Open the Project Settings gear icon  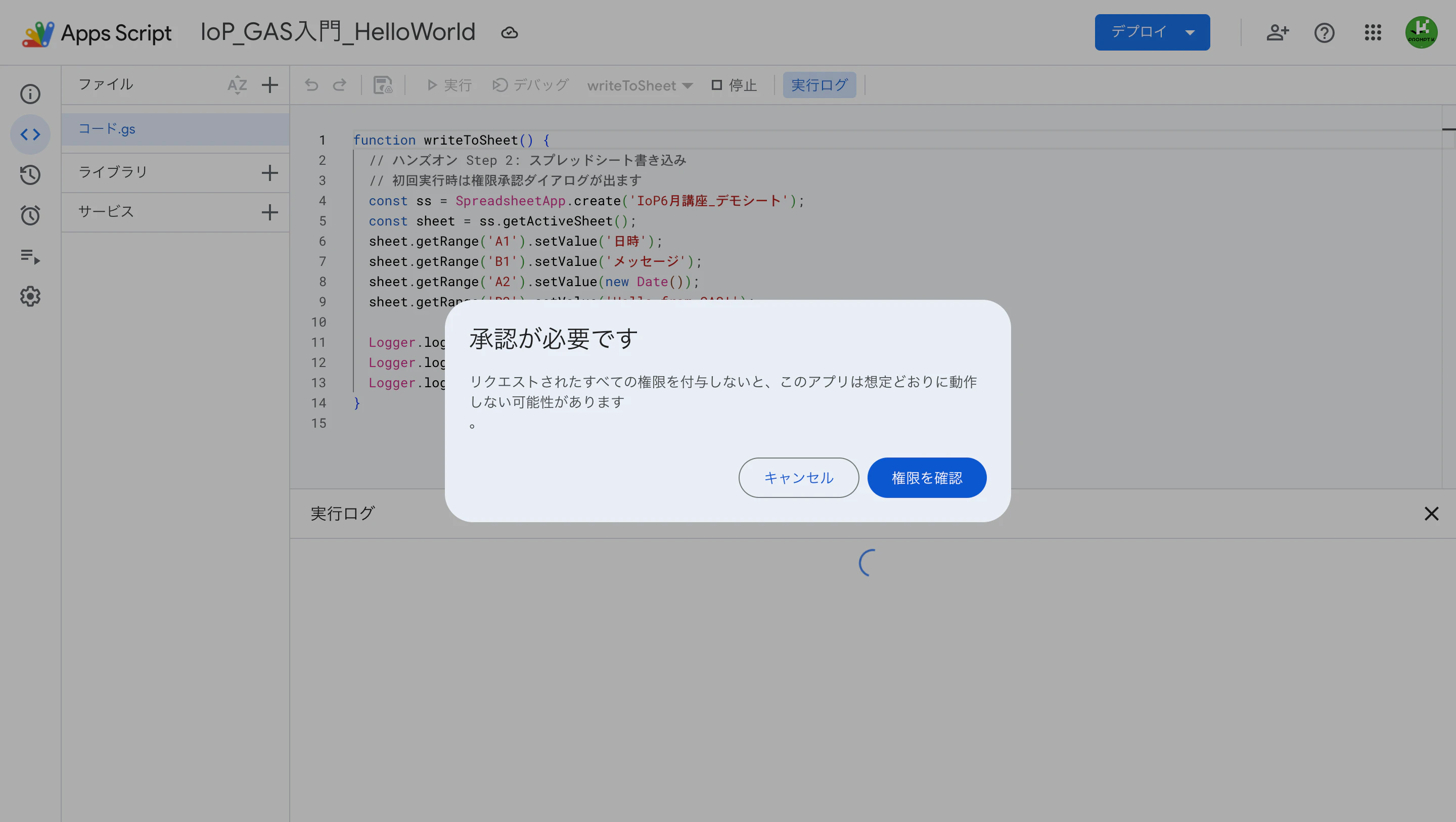click(30, 296)
